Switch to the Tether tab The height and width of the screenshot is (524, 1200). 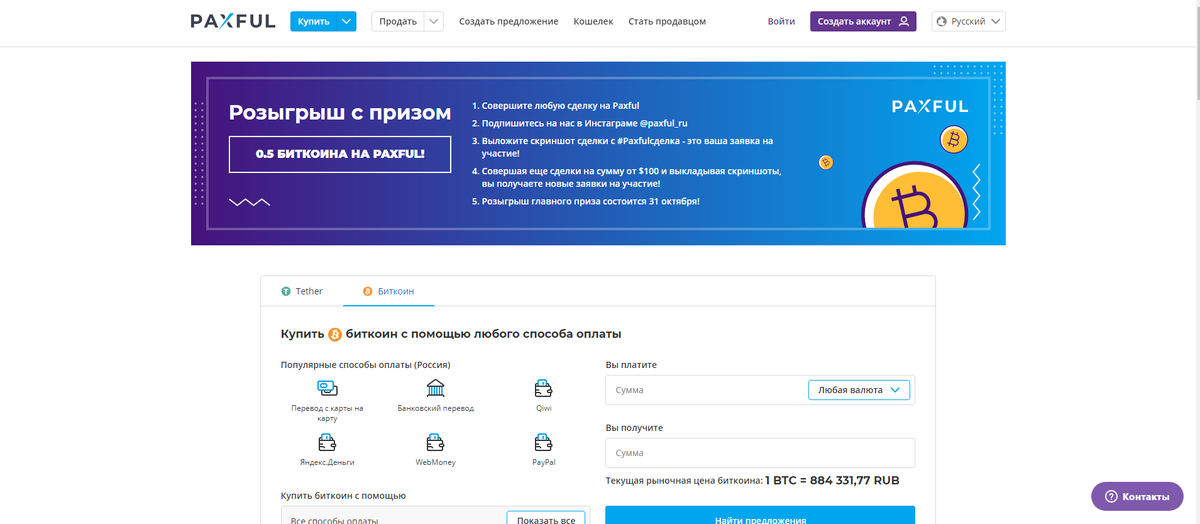coord(302,291)
